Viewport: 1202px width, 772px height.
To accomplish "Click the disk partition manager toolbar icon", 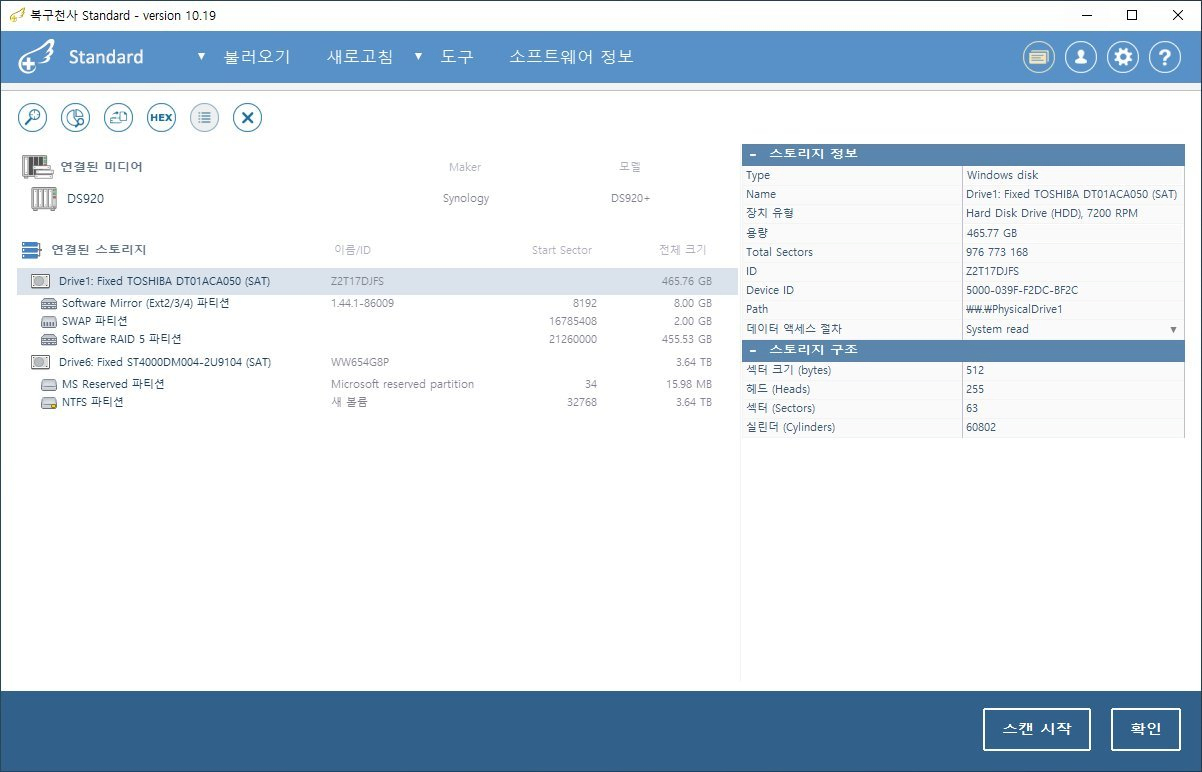I will tap(76, 117).
